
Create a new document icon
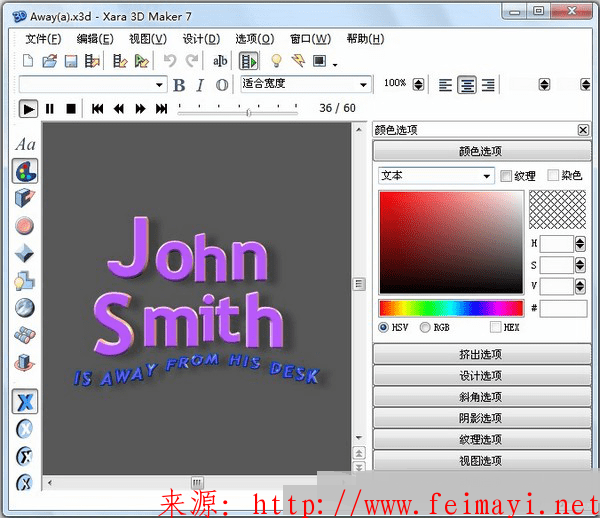(x=28, y=61)
